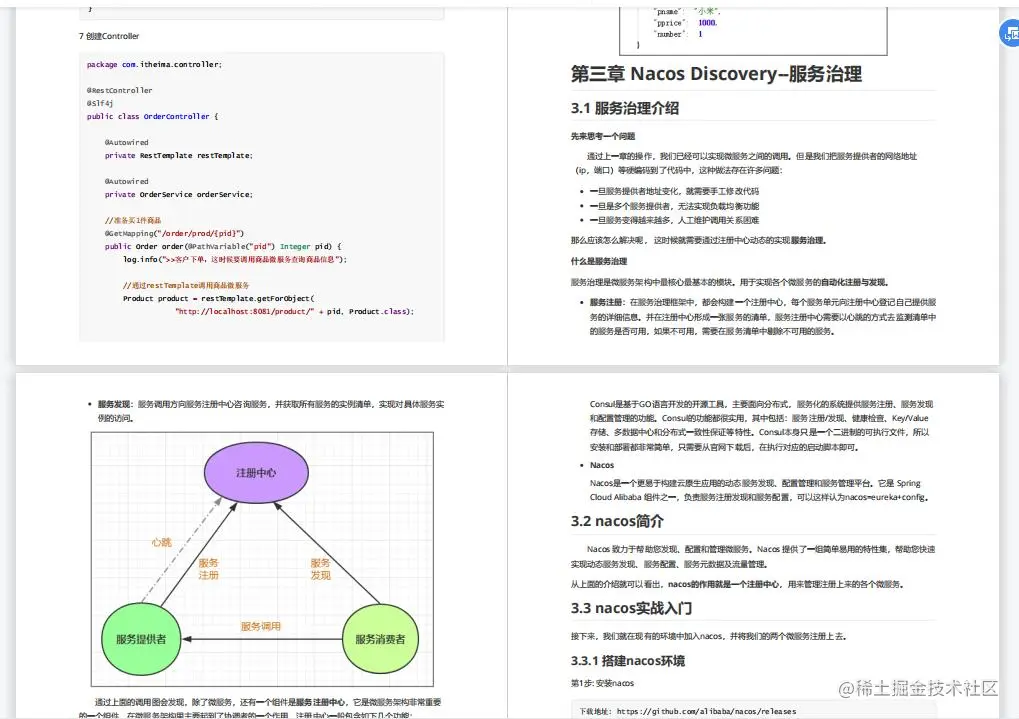Image resolution: width=1019 pixels, height=719 pixels.
Task: Click the purple "注册中心" node in the diagram
Action: (256, 473)
